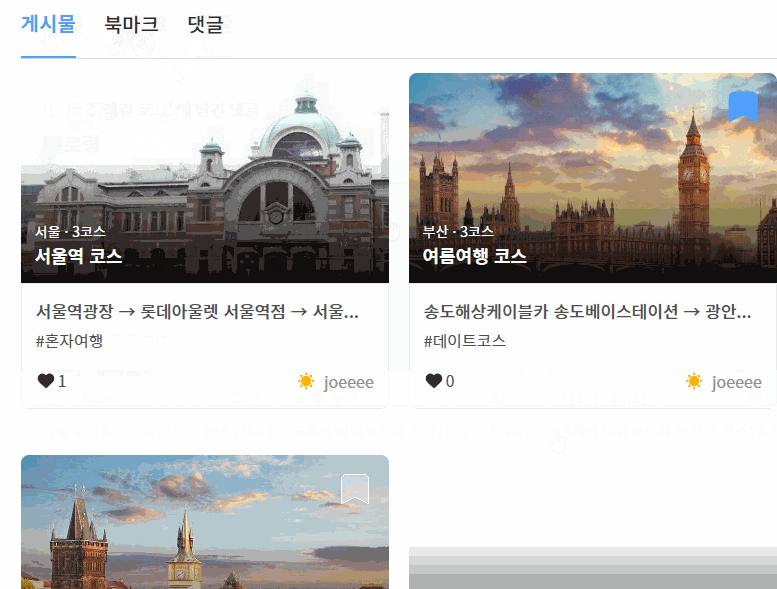Like the 서울역 코스 post via its heart icon
777x589 pixels.
46,381
